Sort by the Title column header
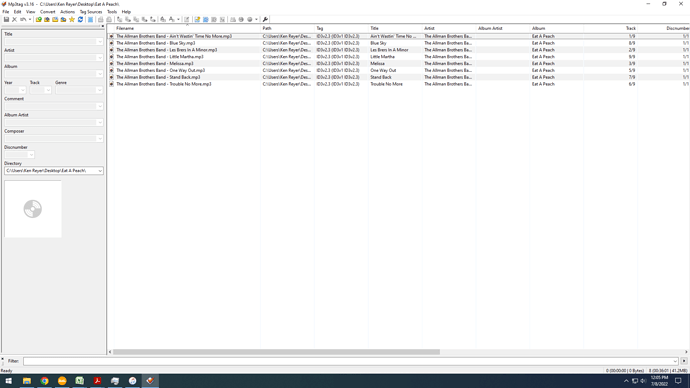The image size is (690, 388). (x=395, y=28)
